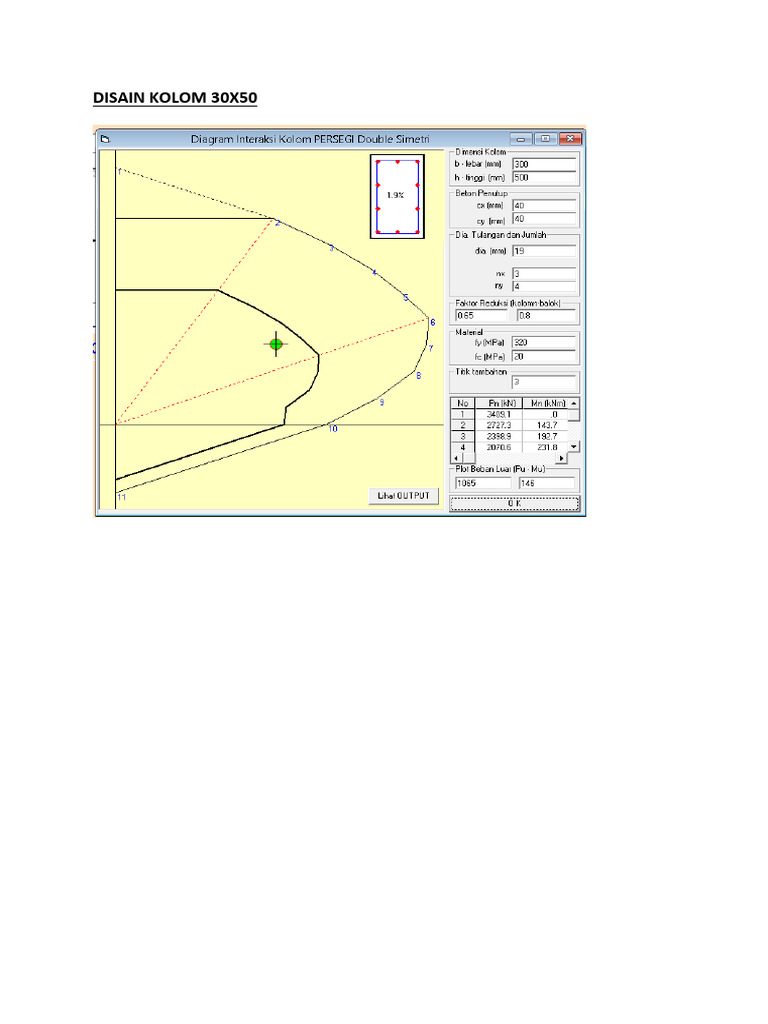The height and width of the screenshot is (1024, 768).
Task: Select table row number 2
Action: click(463, 425)
